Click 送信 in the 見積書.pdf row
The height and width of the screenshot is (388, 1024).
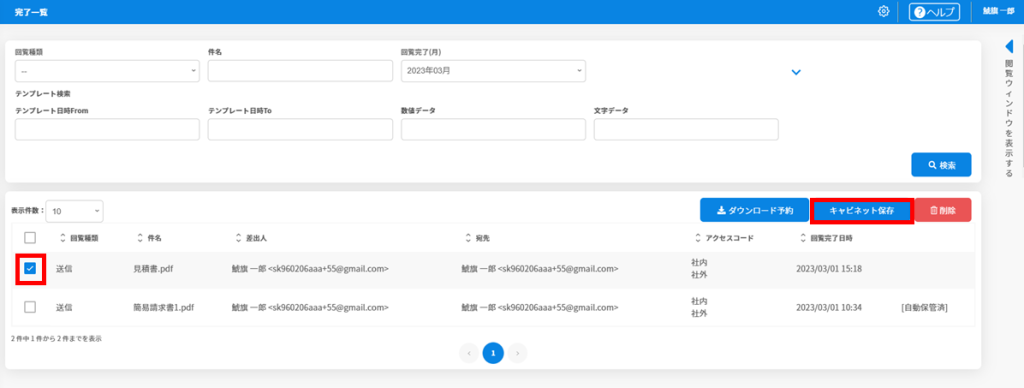tap(64, 268)
